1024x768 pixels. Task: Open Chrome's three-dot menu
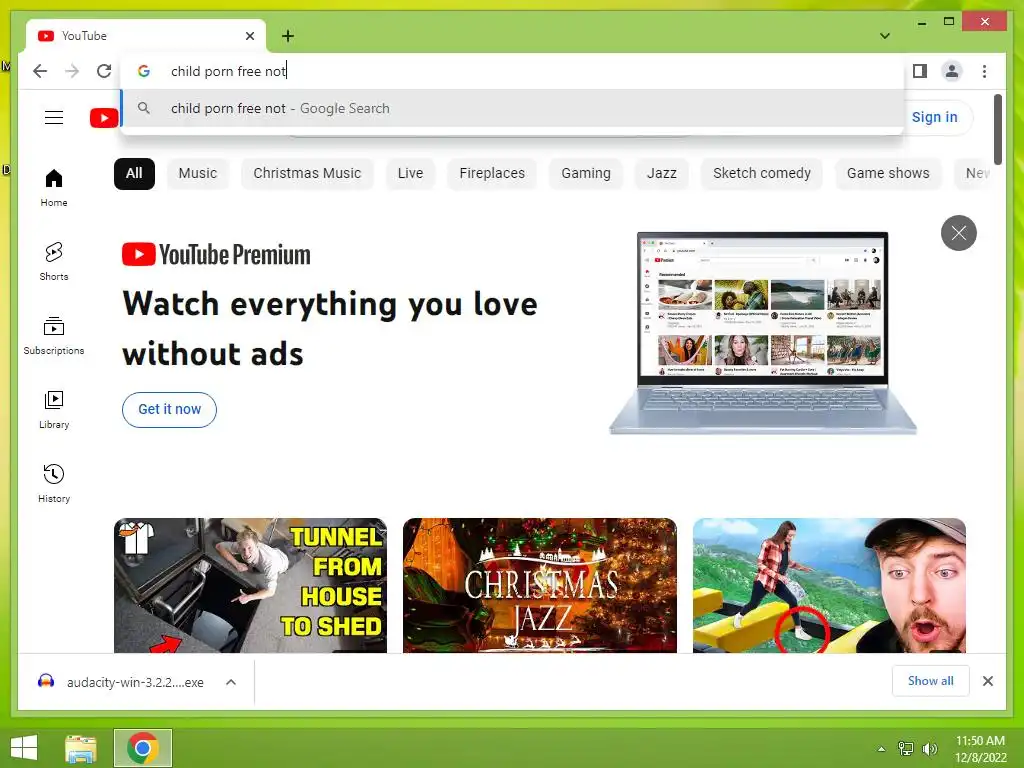click(x=984, y=71)
